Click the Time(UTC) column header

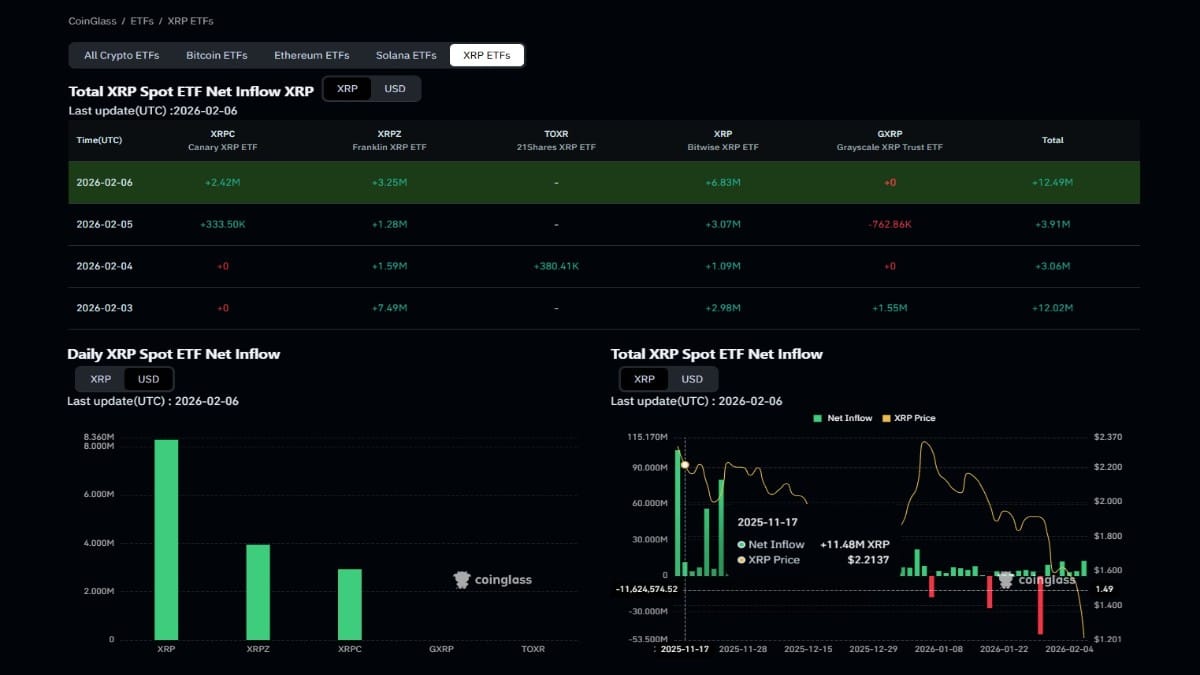(99, 141)
